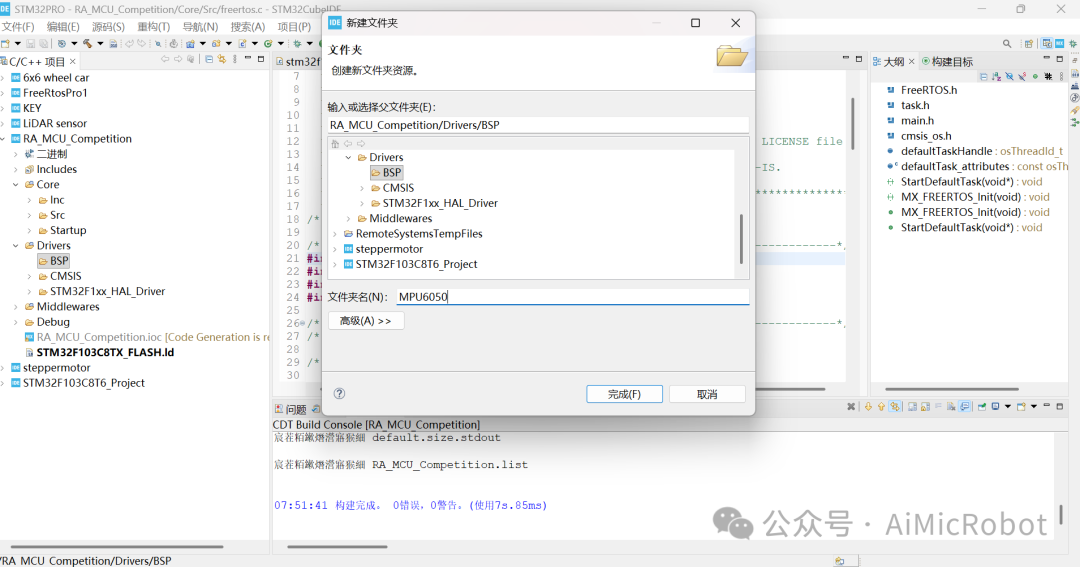Viewport: 1080px width, 567px height.
Task: Click the New file toolbar icon
Action: (5, 43)
